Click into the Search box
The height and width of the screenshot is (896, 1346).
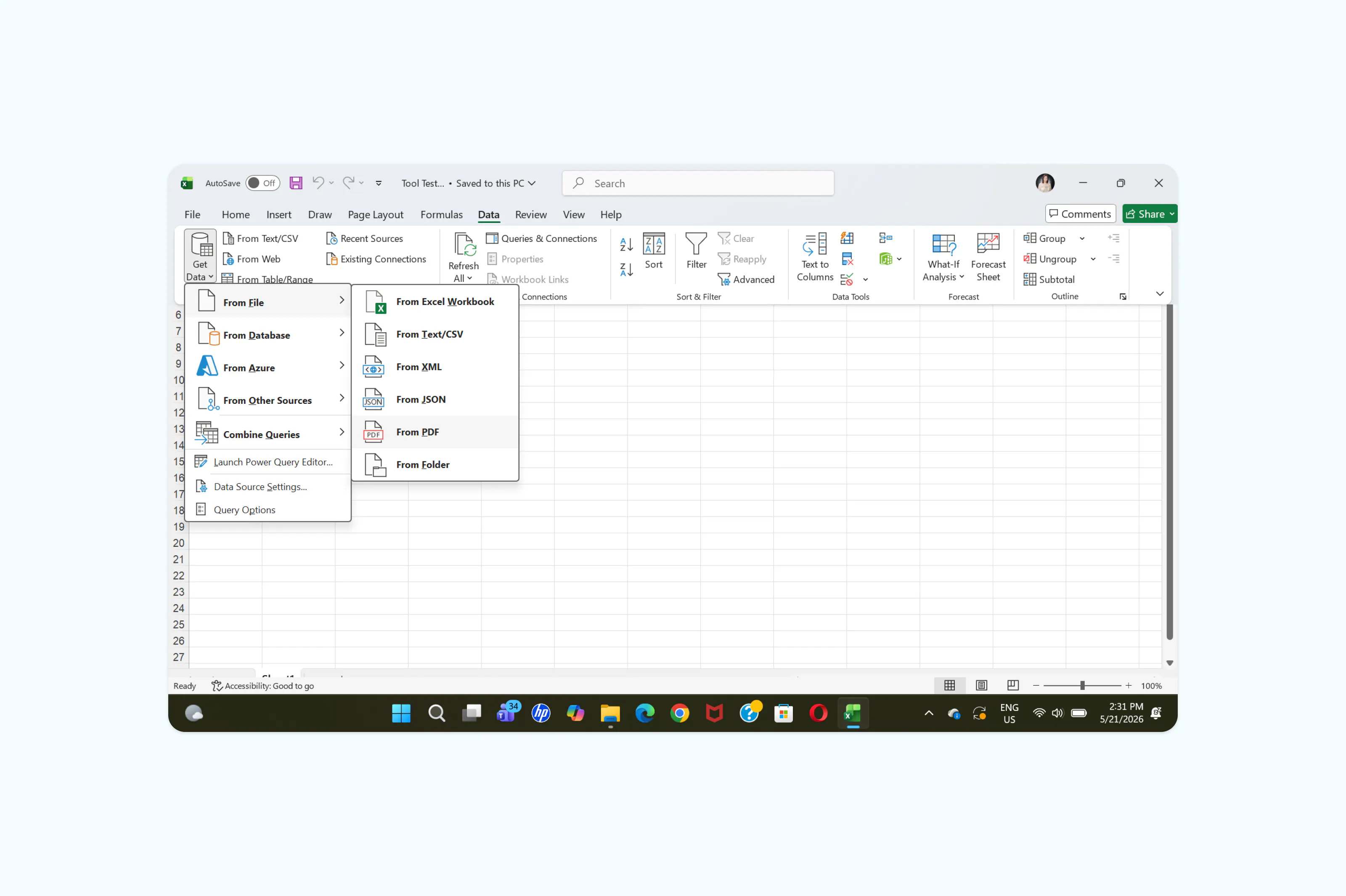click(x=697, y=183)
